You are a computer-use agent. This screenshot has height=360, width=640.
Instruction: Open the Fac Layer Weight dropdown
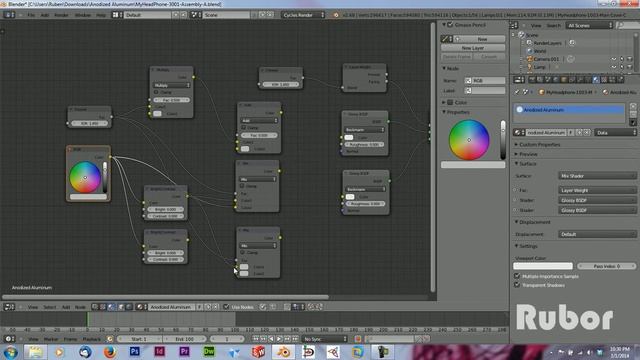click(x=597, y=190)
